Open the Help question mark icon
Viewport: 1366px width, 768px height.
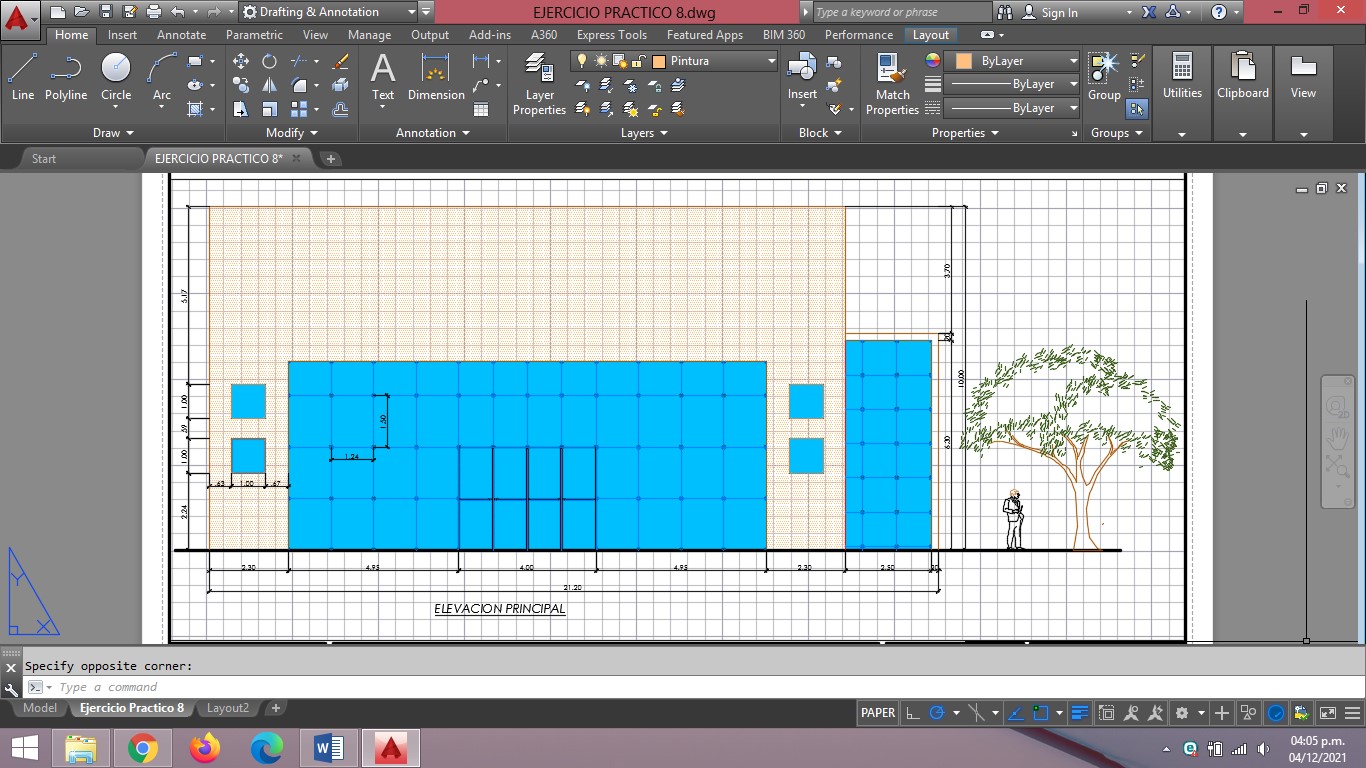[x=1218, y=12]
